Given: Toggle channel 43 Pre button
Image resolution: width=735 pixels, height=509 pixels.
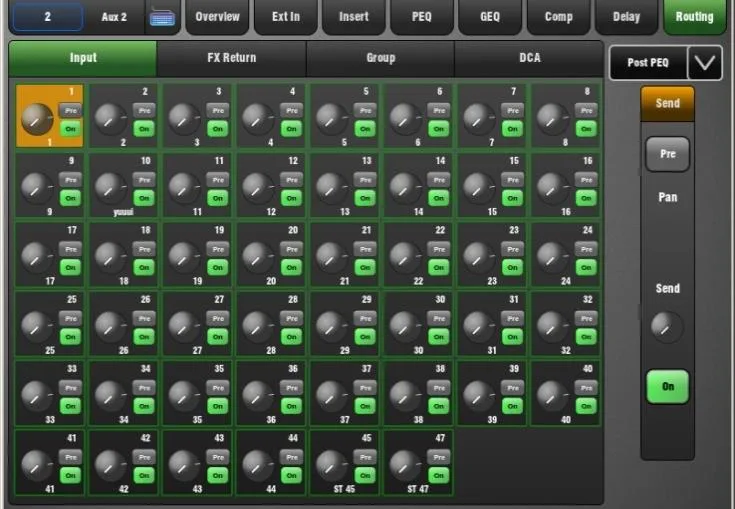Looking at the screenshot, I should click(x=218, y=458).
